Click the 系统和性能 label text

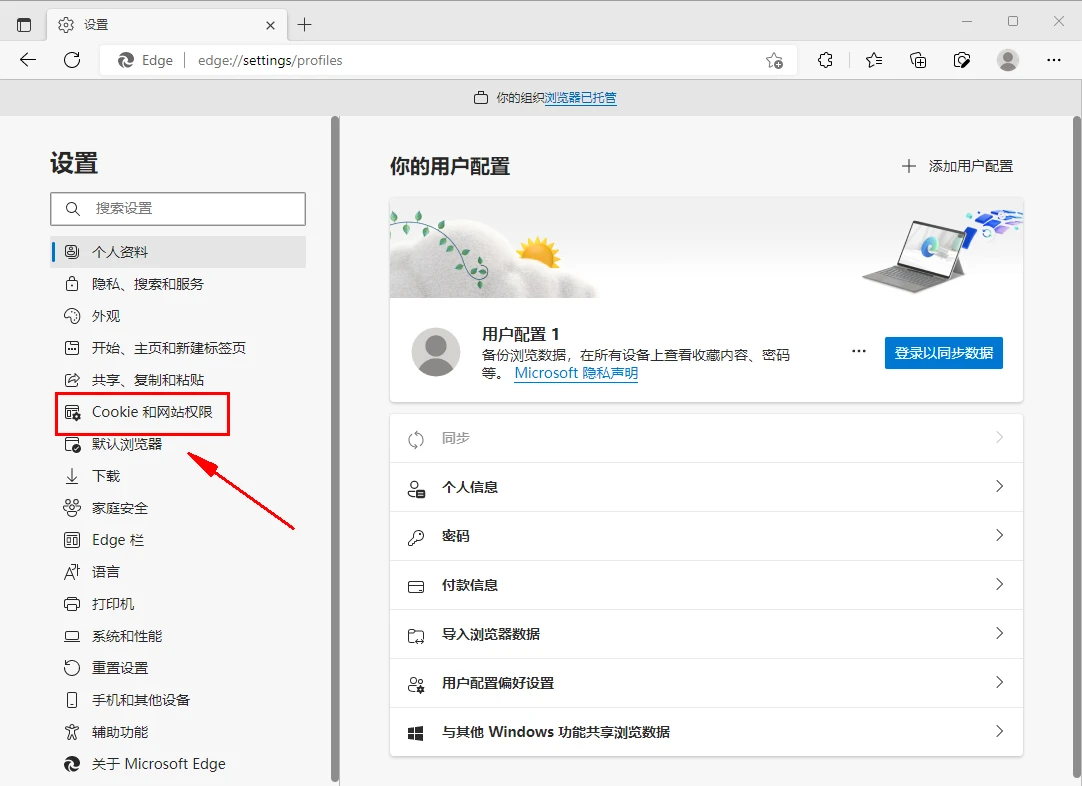(x=127, y=636)
